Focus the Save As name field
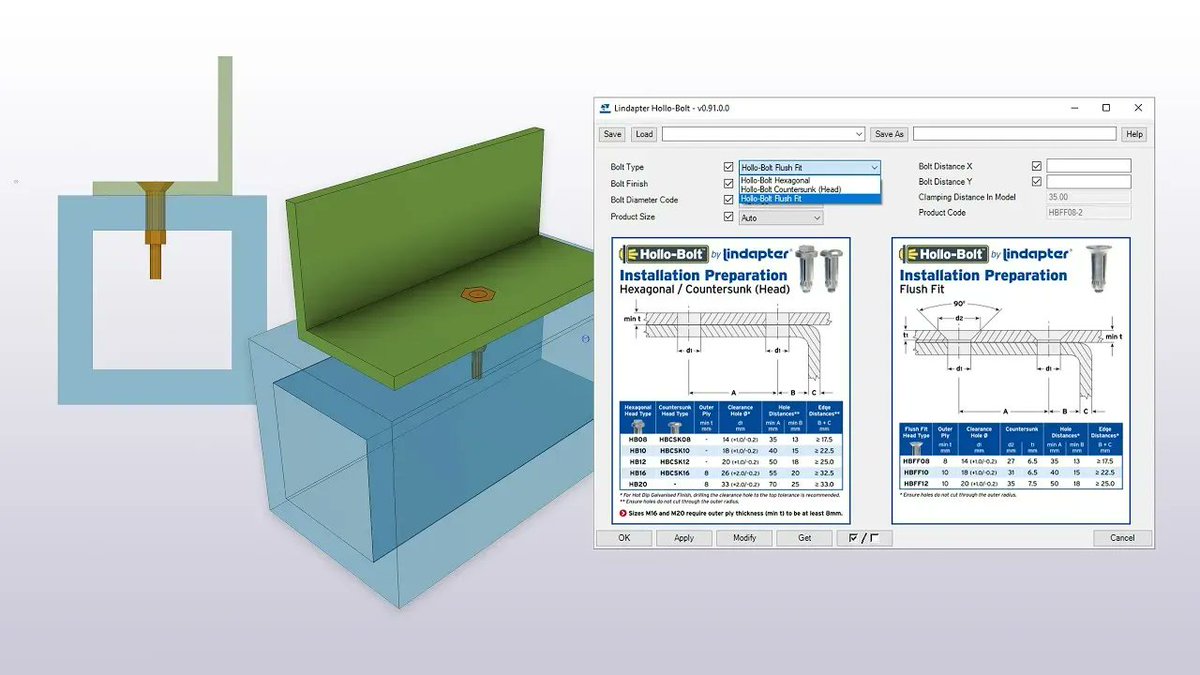Viewport: 1200px width, 675px height. pyautogui.click(x=1014, y=134)
